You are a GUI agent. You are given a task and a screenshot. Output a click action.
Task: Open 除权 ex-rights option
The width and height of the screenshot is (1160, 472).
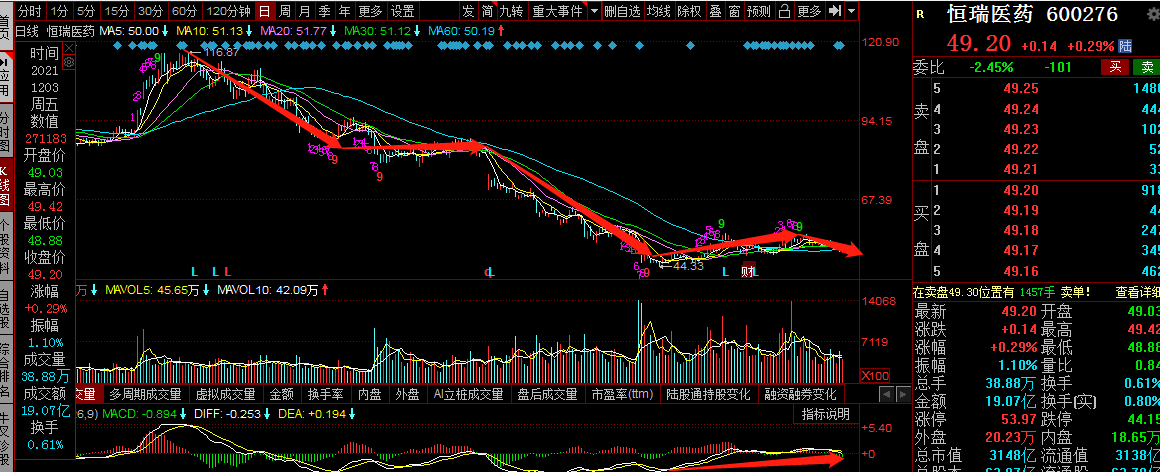tap(689, 11)
